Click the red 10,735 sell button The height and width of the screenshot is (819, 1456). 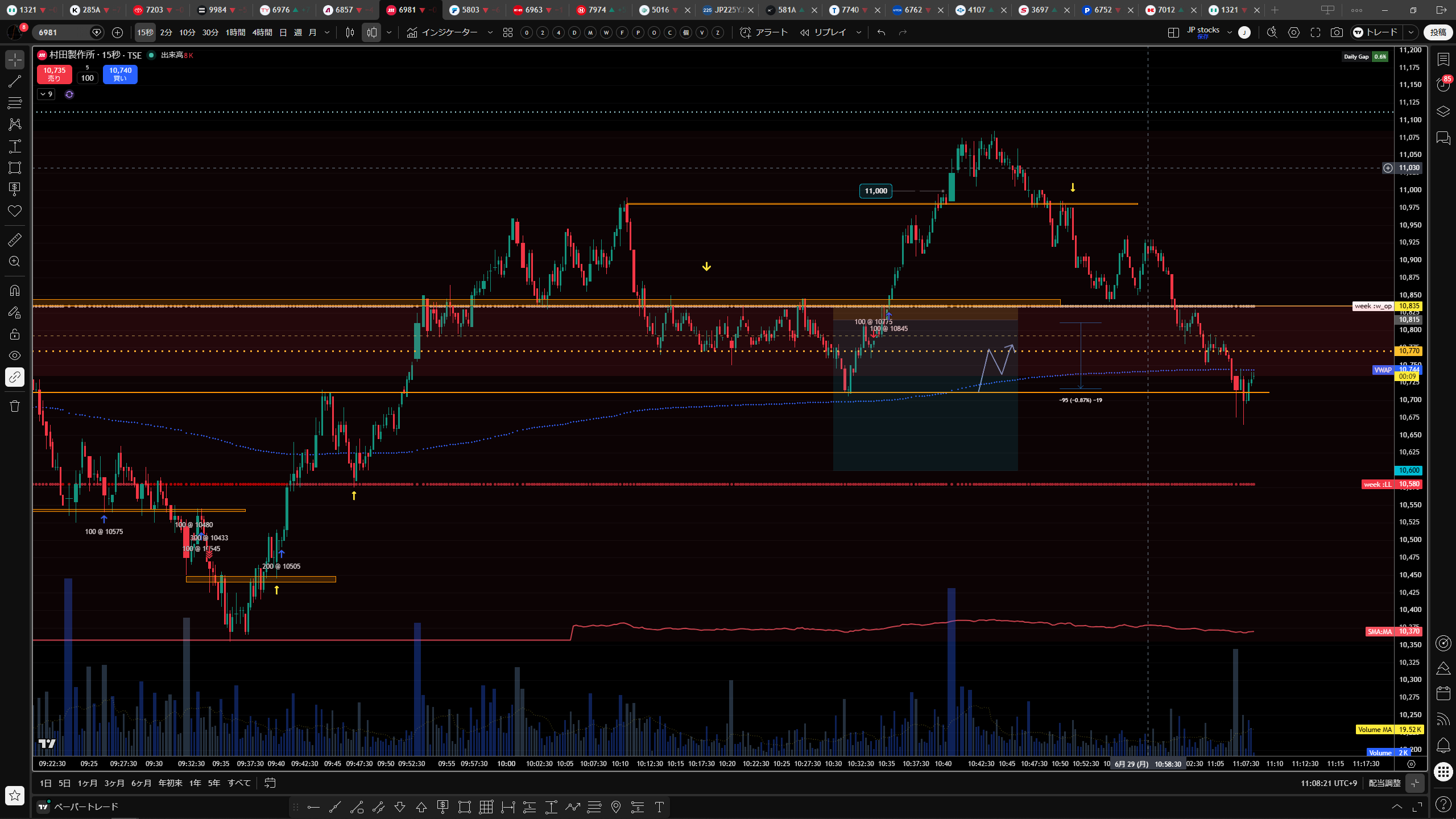pyautogui.click(x=55, y=74)
